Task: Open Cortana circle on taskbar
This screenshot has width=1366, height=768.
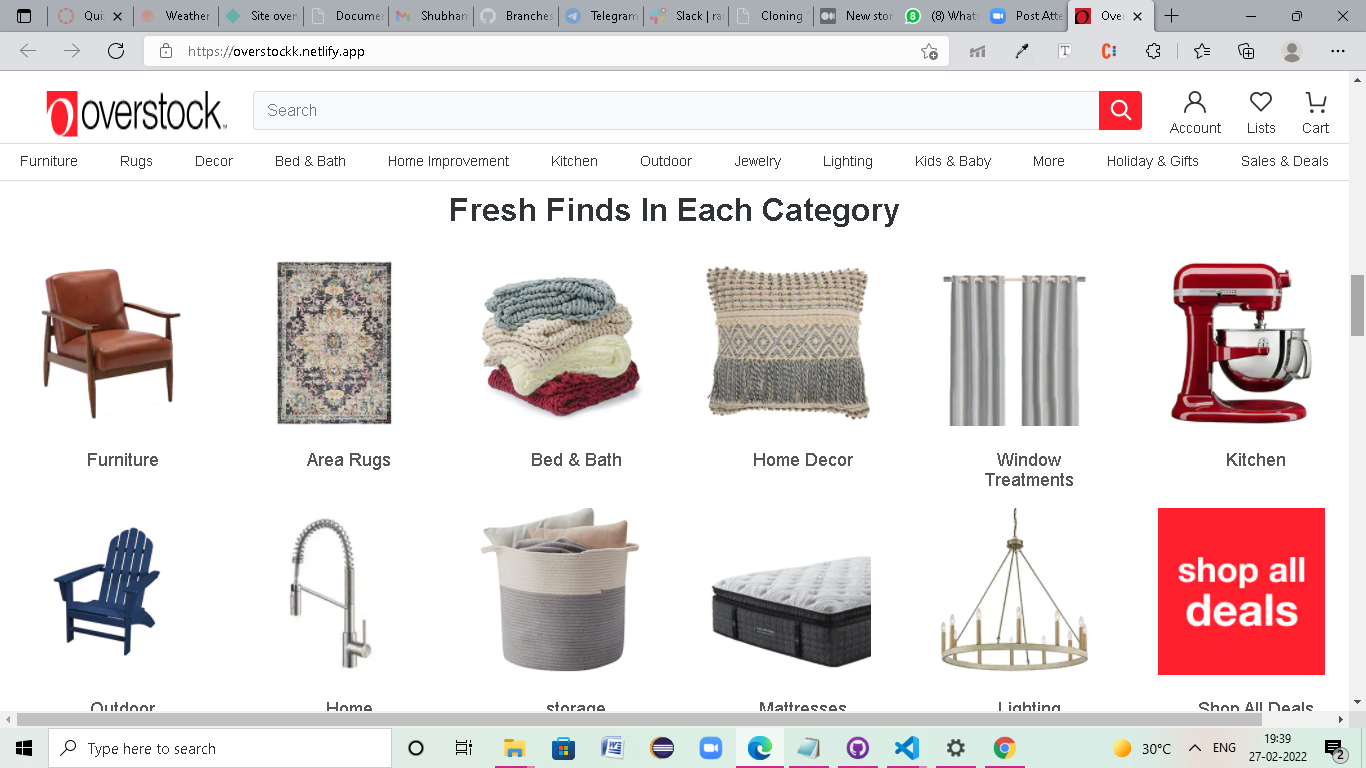Action: [416, 748]
